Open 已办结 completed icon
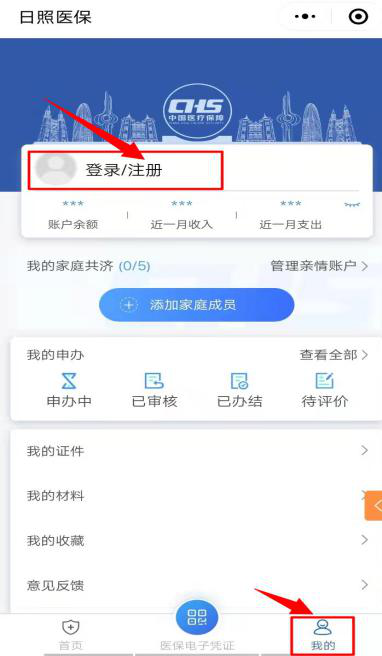The image size is (382, 656). pos(240,381)
